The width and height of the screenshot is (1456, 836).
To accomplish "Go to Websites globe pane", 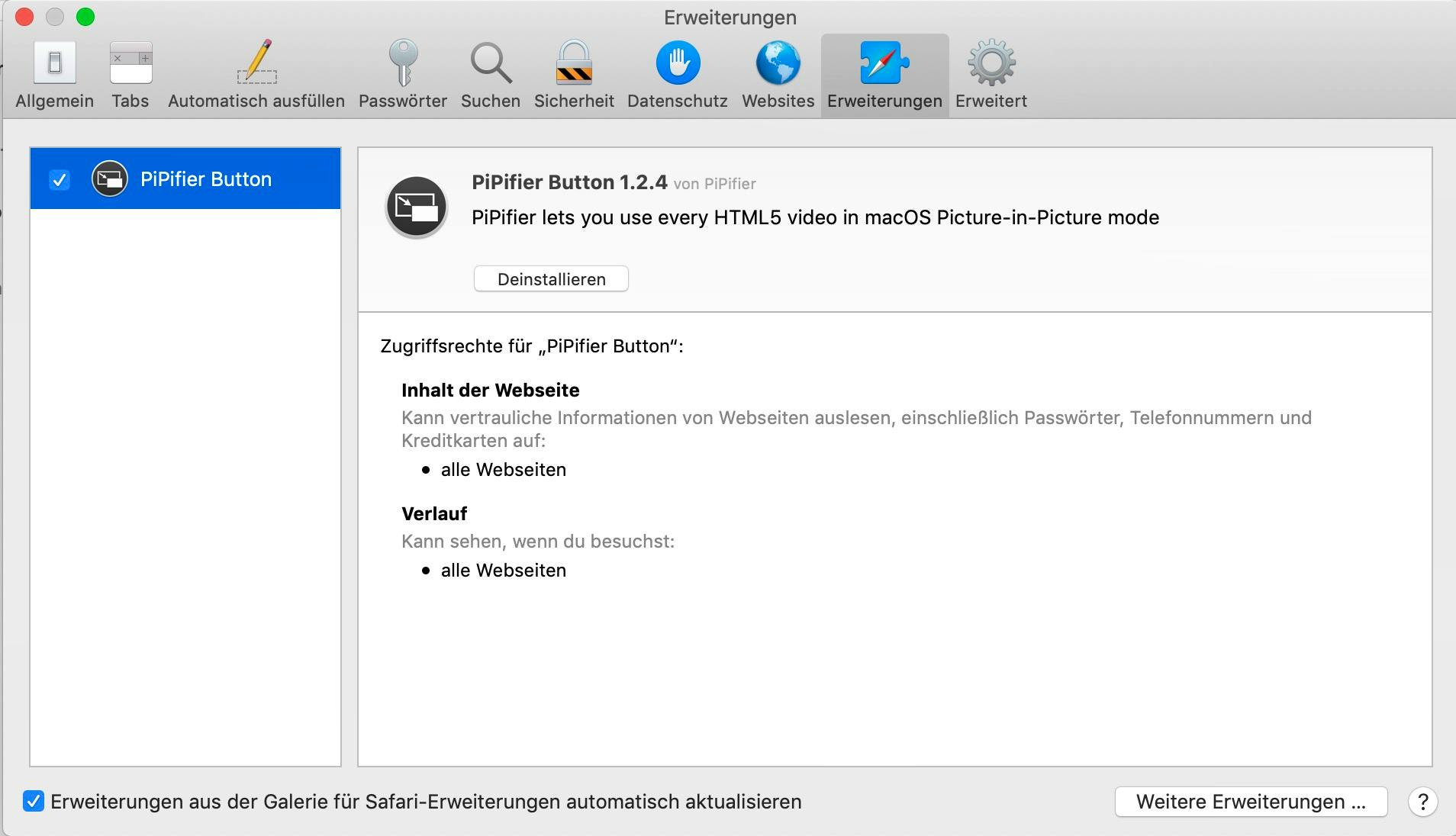I will [778, 63].
